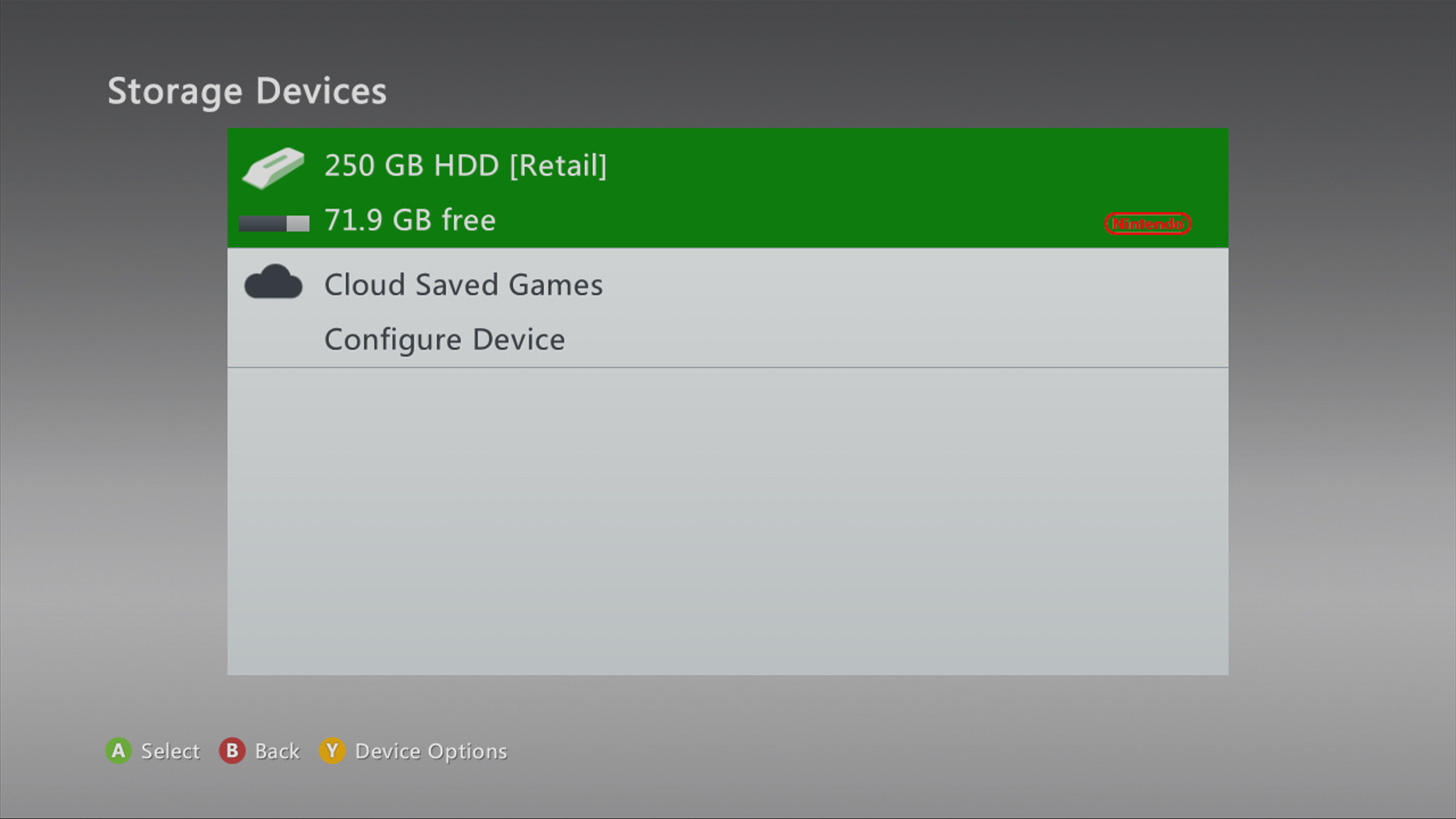
Task: Click the green A button icon
Action: tap(118, 751)
